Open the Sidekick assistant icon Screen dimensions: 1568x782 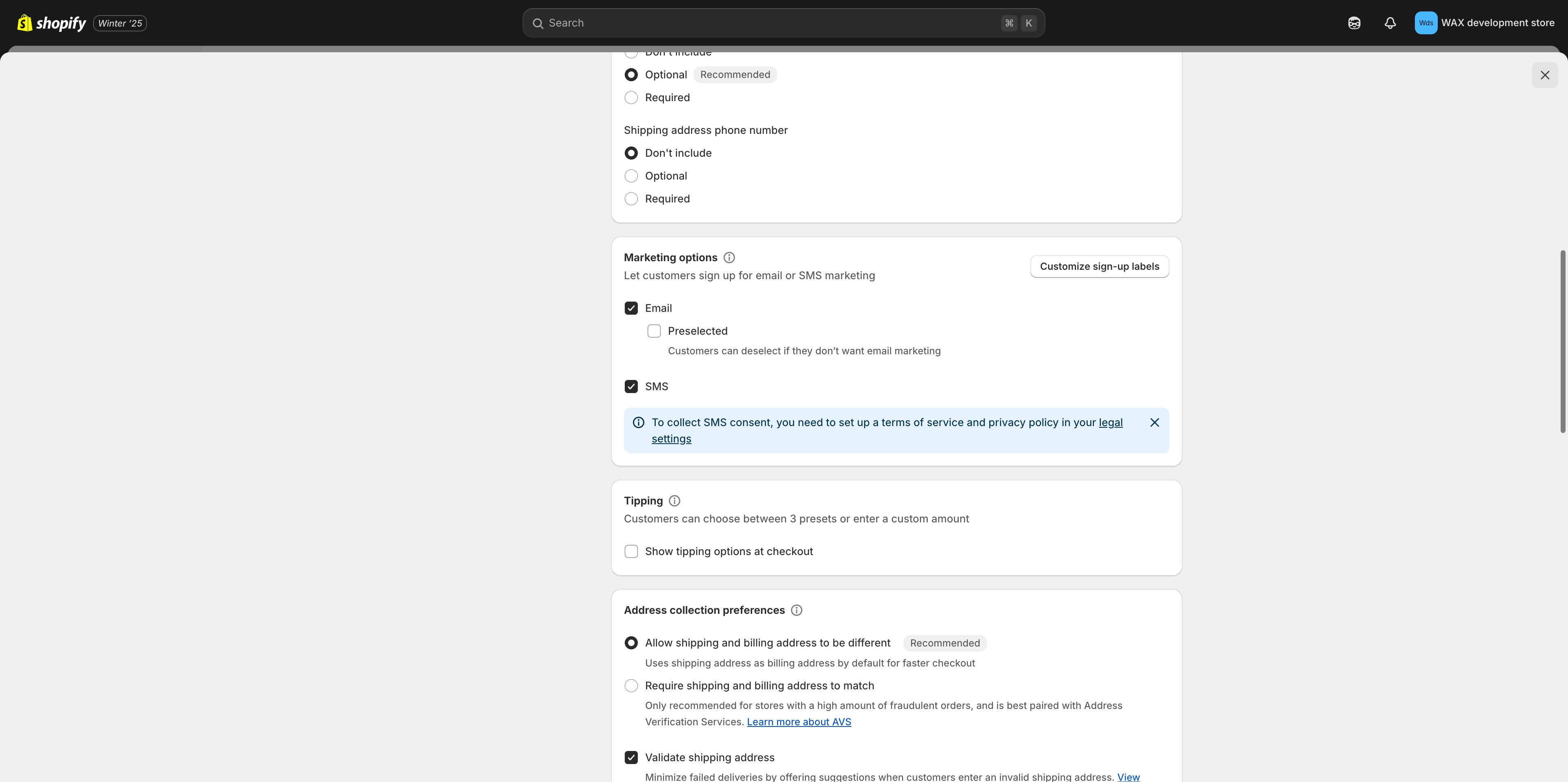(1354, 23)
